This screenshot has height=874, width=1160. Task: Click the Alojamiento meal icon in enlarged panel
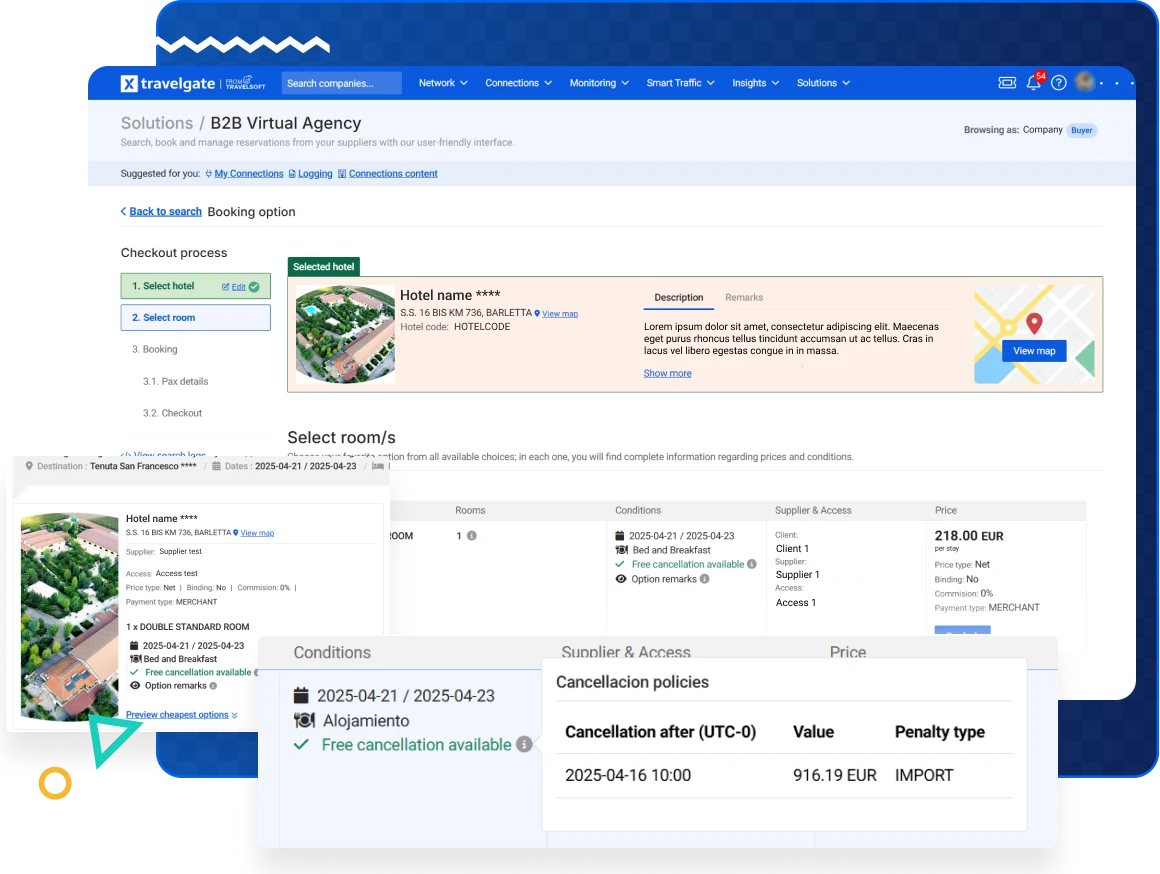tap(304, 720)
